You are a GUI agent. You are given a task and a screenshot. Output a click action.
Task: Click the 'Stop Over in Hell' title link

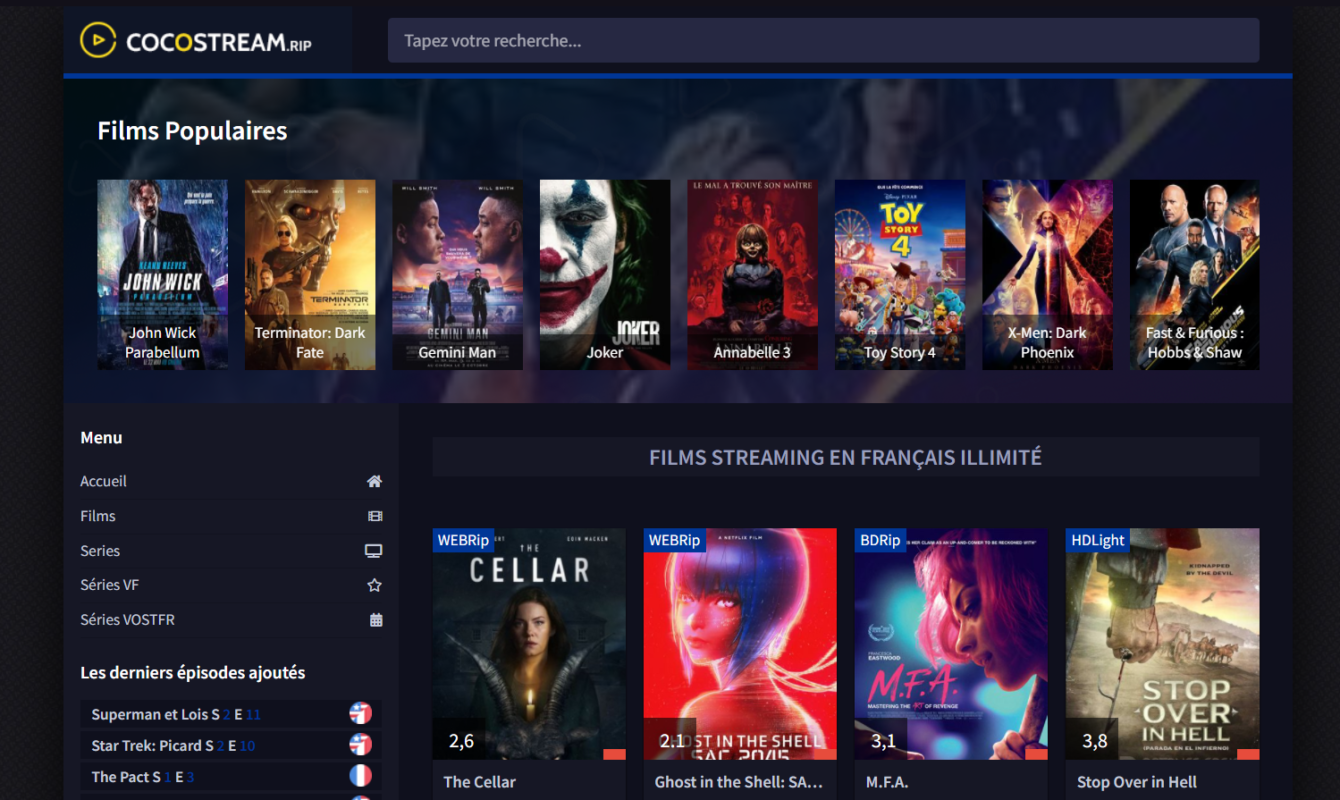click(1137, 782)
